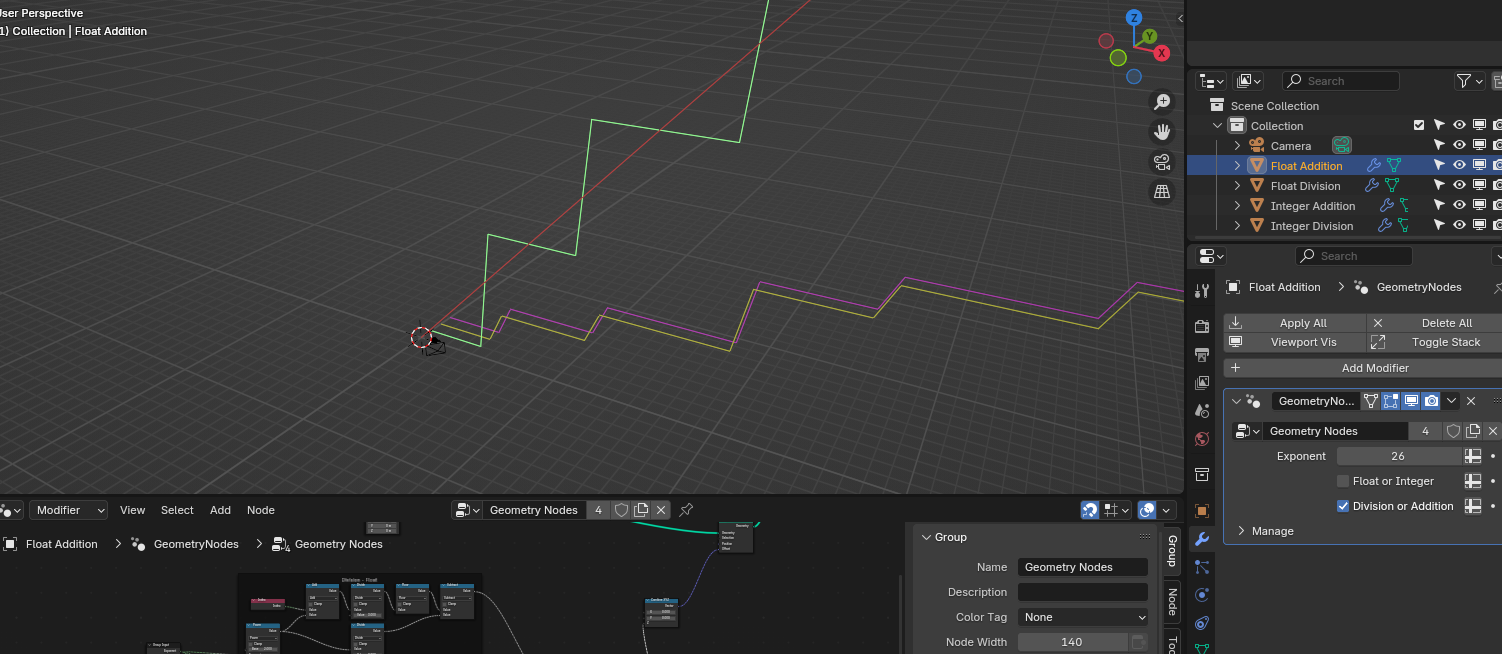
Task: Click the pin icon in node editor header
Action: (686, 510)
